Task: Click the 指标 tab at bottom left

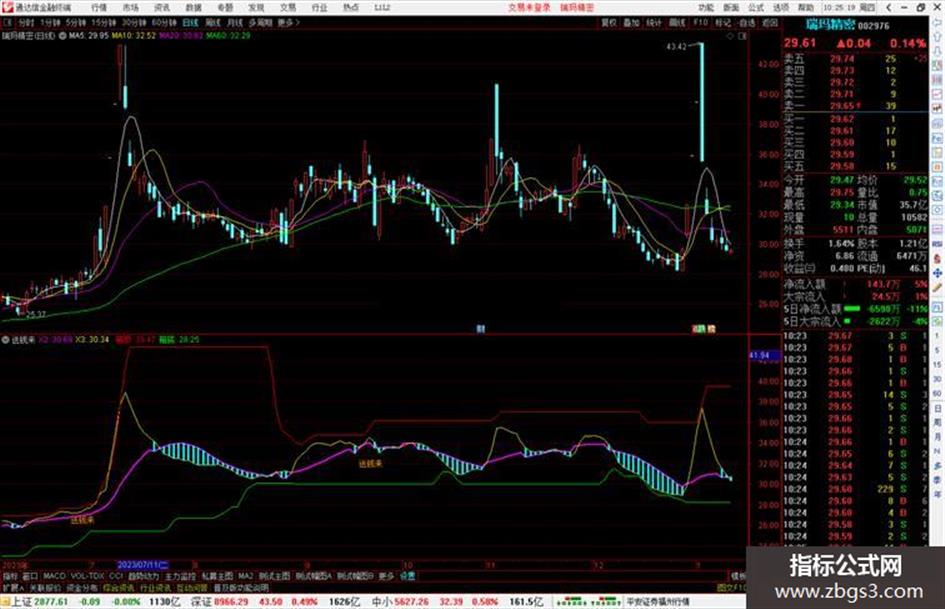Action: (x=10, y=576)
